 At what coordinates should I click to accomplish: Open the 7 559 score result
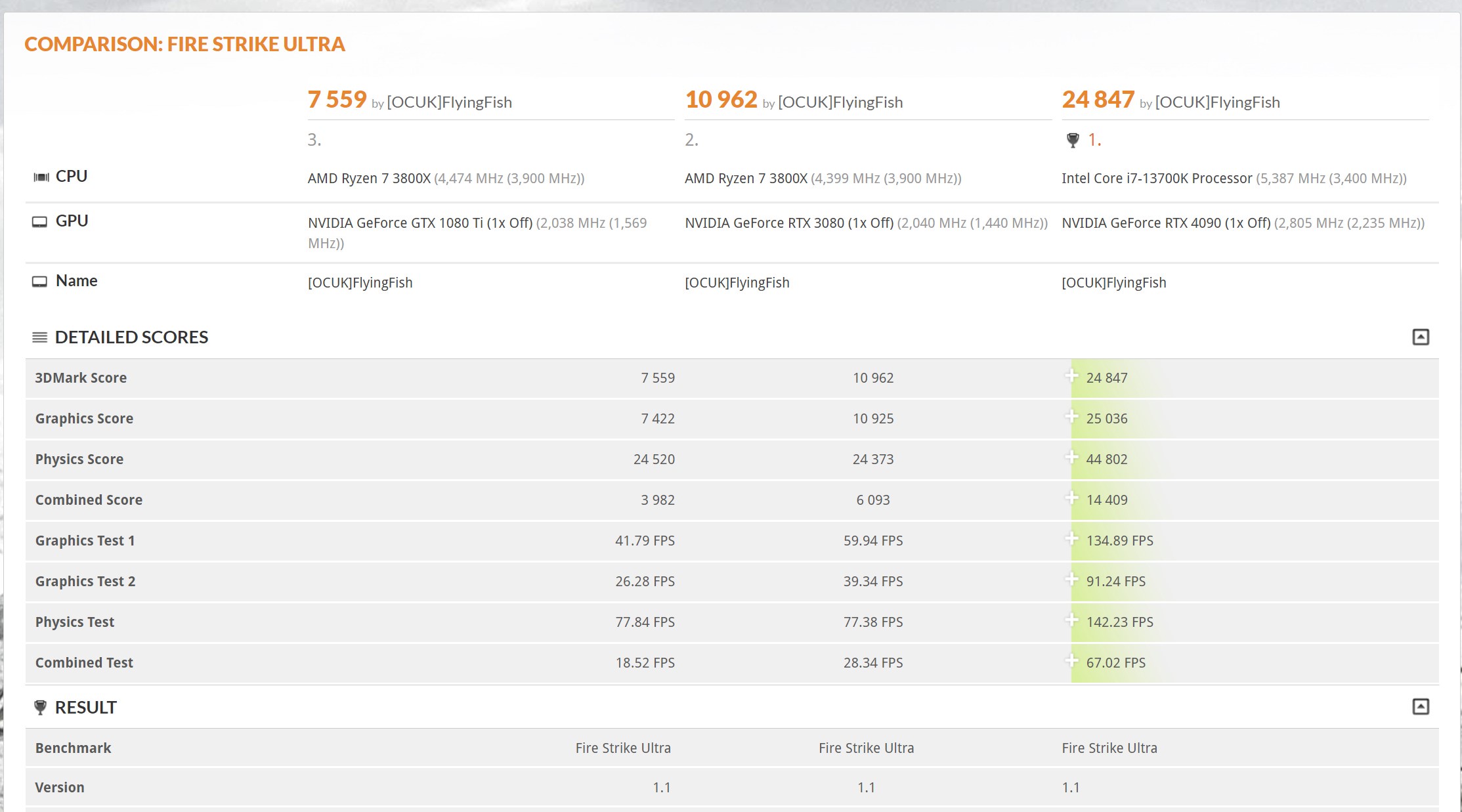[x=337, y=100]
